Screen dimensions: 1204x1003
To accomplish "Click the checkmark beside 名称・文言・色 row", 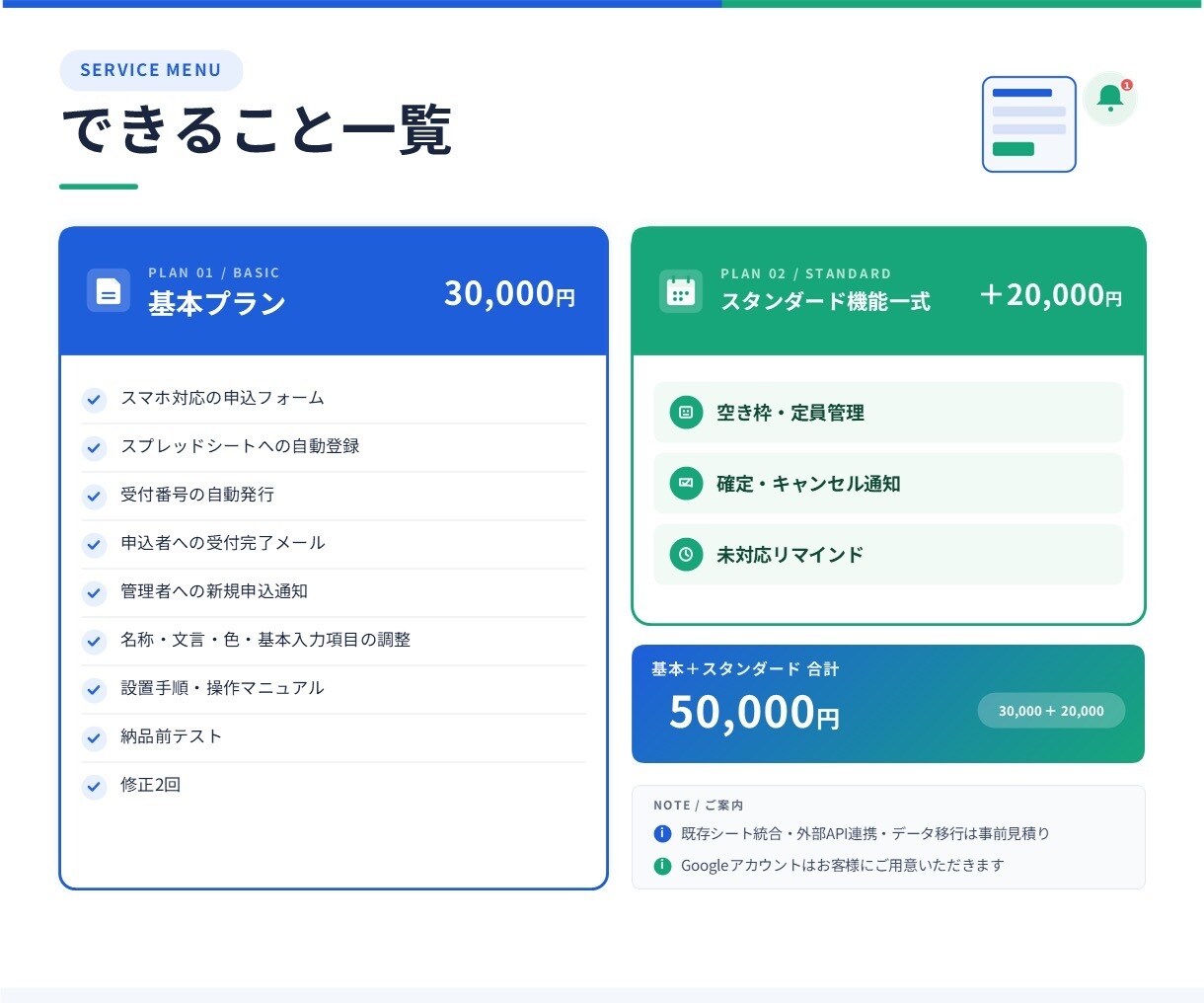I will coord(94,642).
